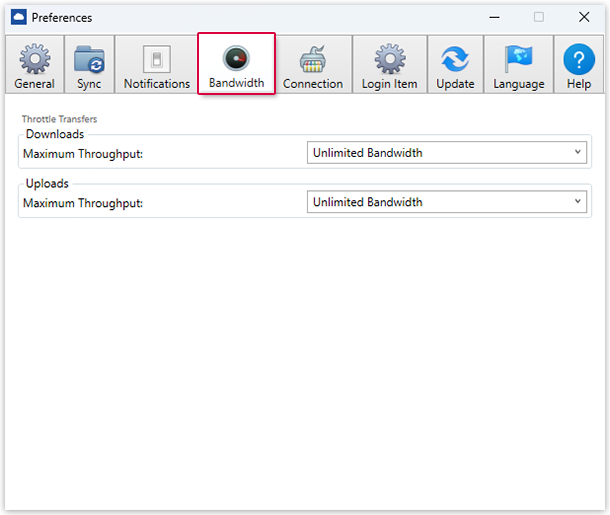Click the Preferences window title text
Image resolution: width=610 pixels, height=515 pixels.
pos(62,17)
